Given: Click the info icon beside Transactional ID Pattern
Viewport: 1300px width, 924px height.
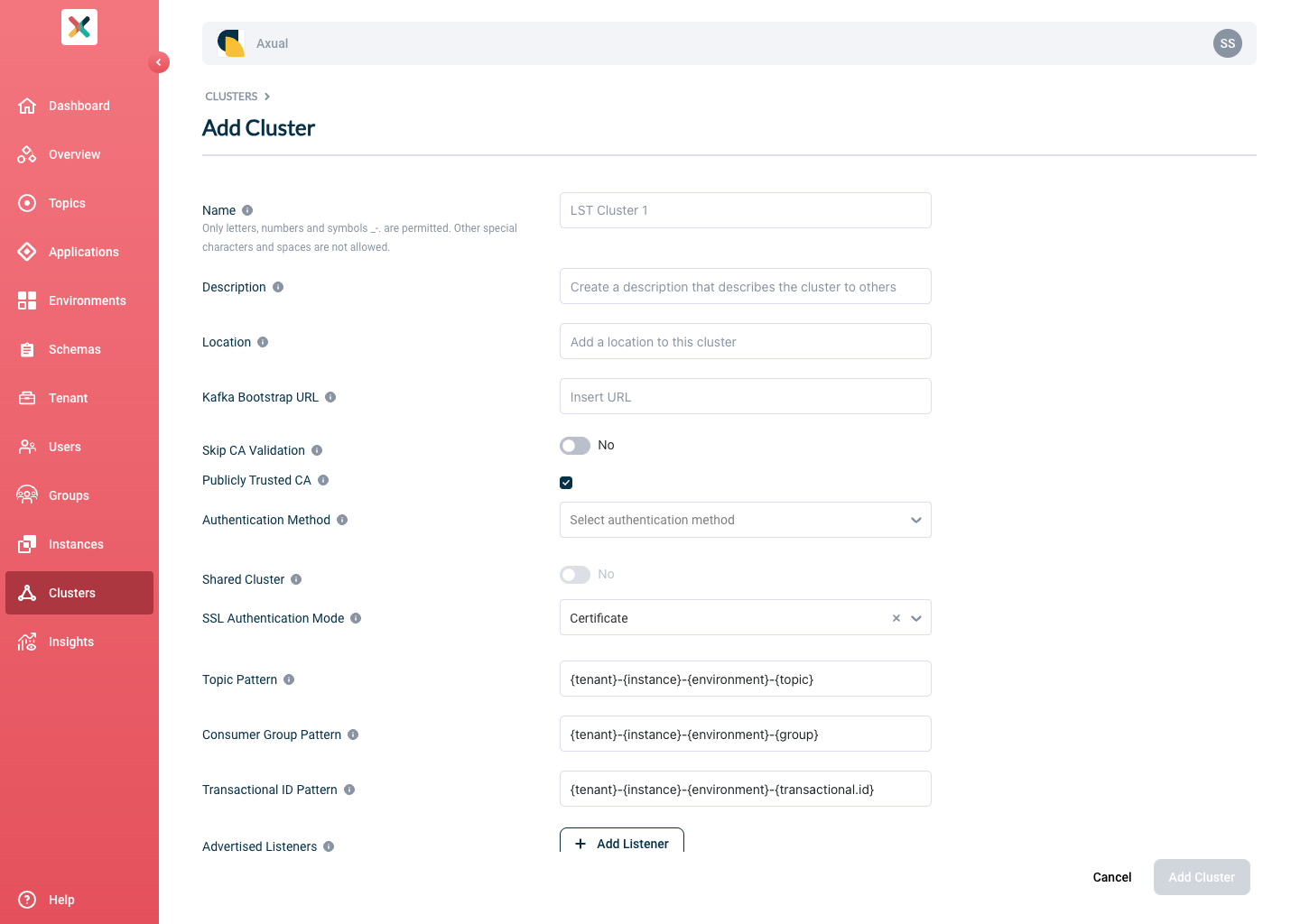Looking at the screenshot, I should 349,790.
